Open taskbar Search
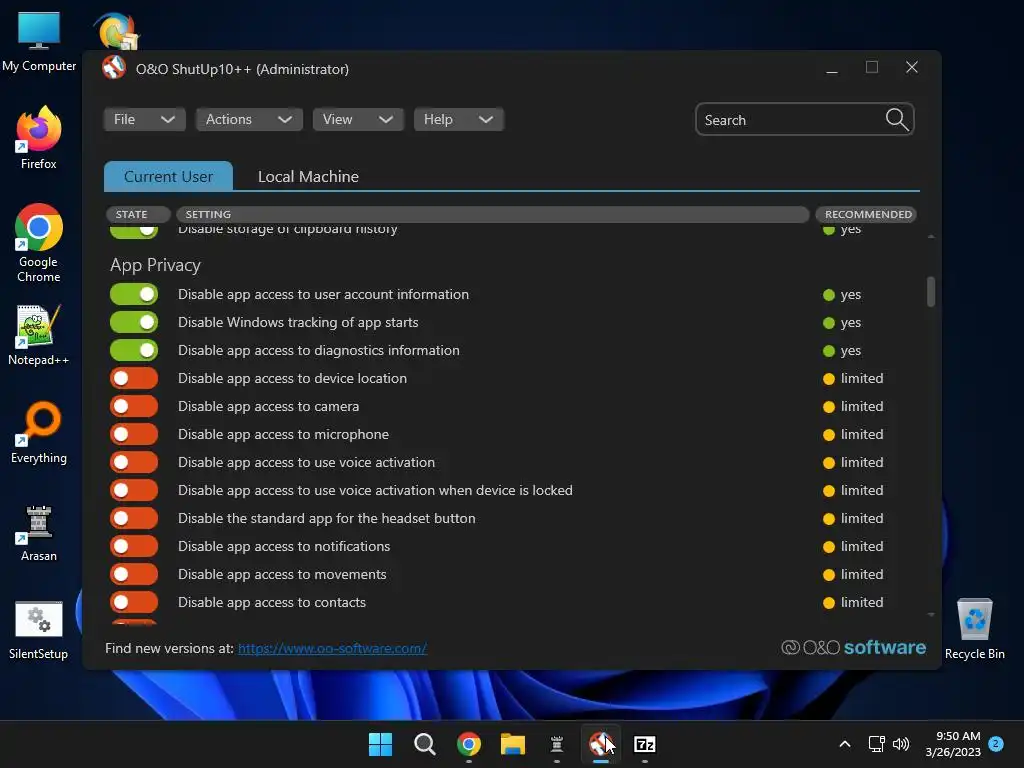Viewport: 1024px width, 768px height. coord(424,744)
